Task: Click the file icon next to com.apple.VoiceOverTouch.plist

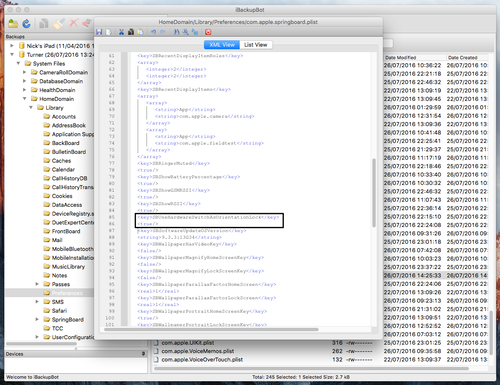Action: [x=156, y=360]
